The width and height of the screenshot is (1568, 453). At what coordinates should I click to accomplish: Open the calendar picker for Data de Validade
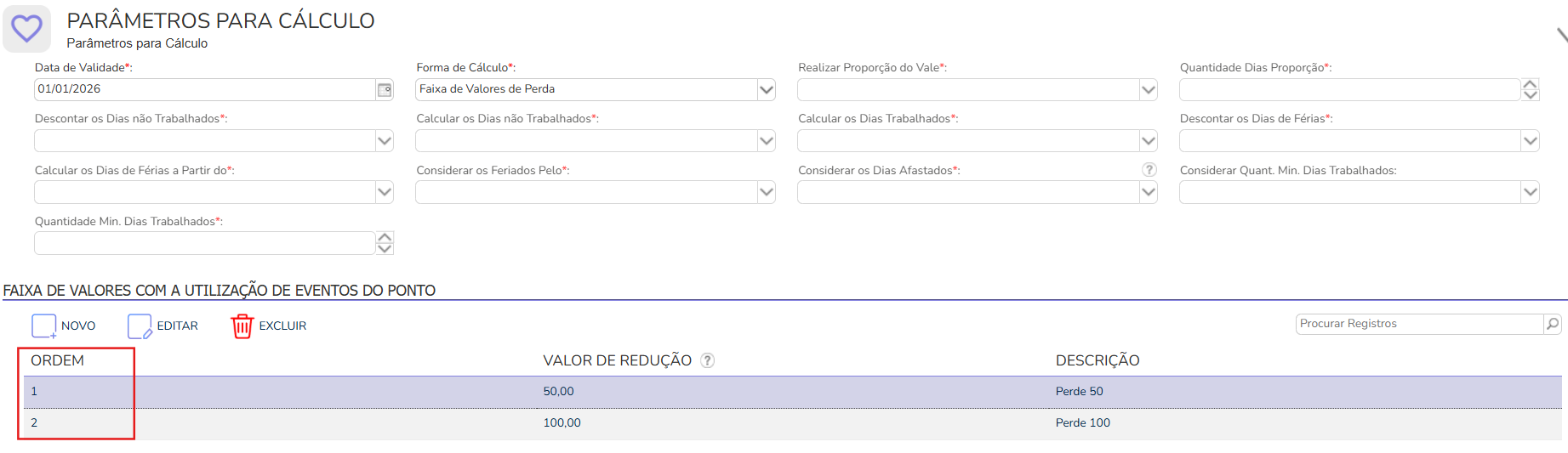tap(385, 89)
